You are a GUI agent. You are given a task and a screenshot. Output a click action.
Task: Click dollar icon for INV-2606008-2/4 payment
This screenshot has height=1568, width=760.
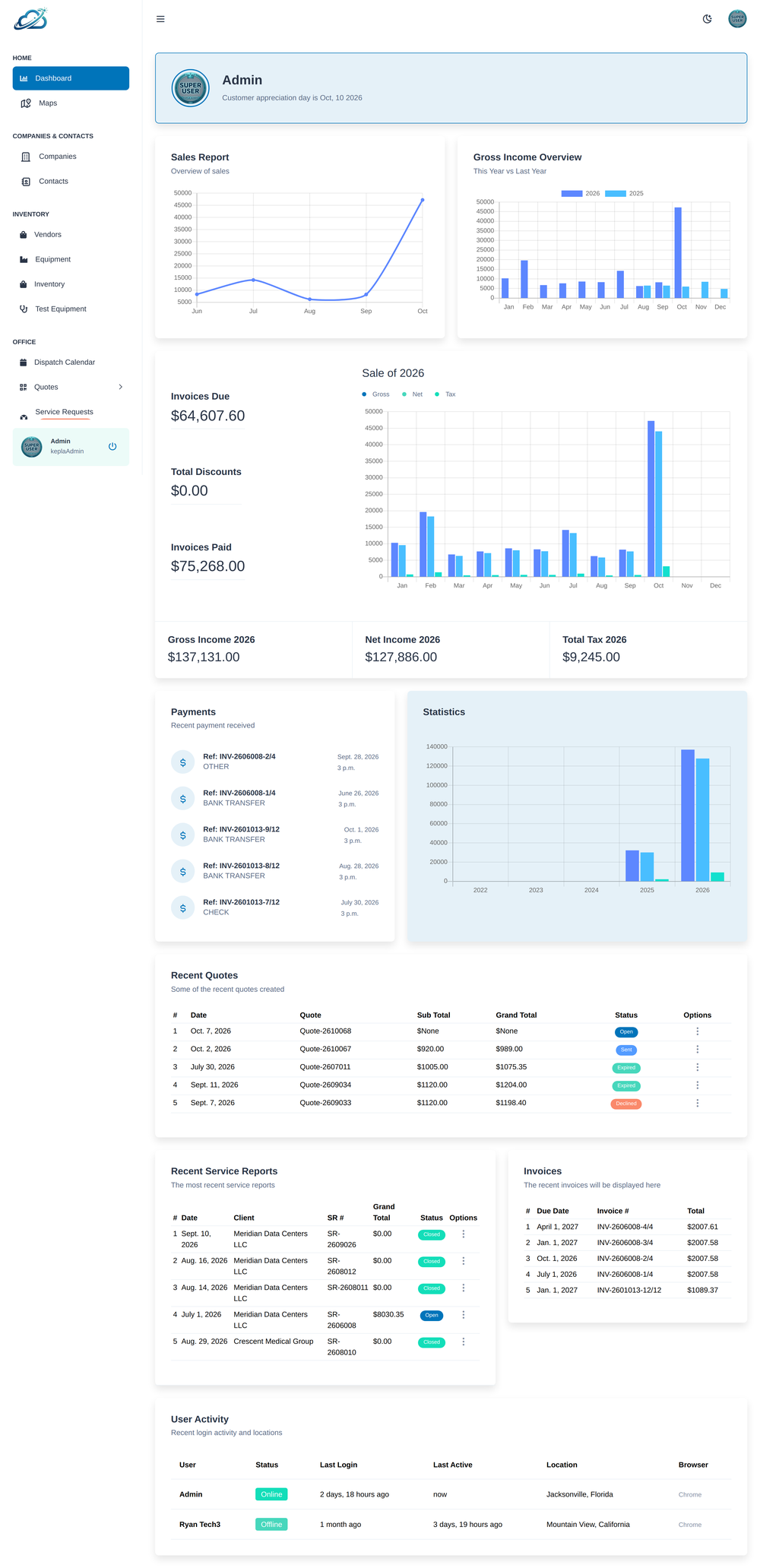click(x=183, y=762)
